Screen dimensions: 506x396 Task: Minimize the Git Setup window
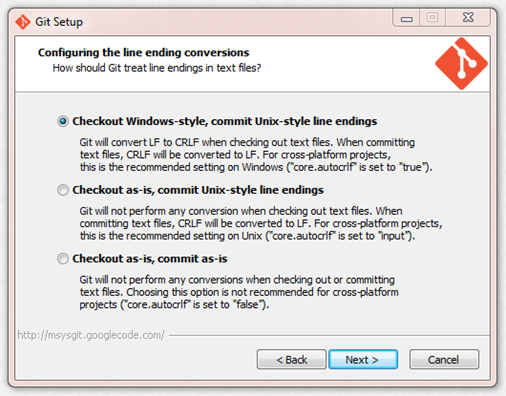point(406,18)
